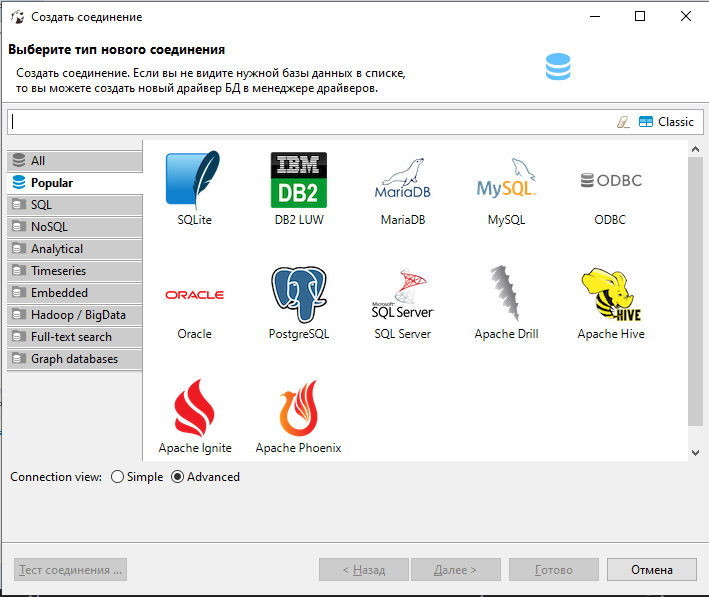Screen dimensions: 709x597
Task: Select the Oracle database logo
Action: (x=194, y=295)
